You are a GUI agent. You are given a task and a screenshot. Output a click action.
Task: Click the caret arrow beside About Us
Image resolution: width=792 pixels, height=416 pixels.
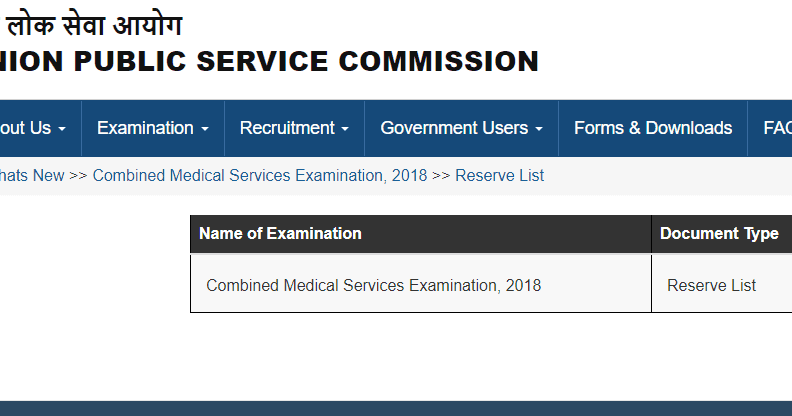(62, 129)
